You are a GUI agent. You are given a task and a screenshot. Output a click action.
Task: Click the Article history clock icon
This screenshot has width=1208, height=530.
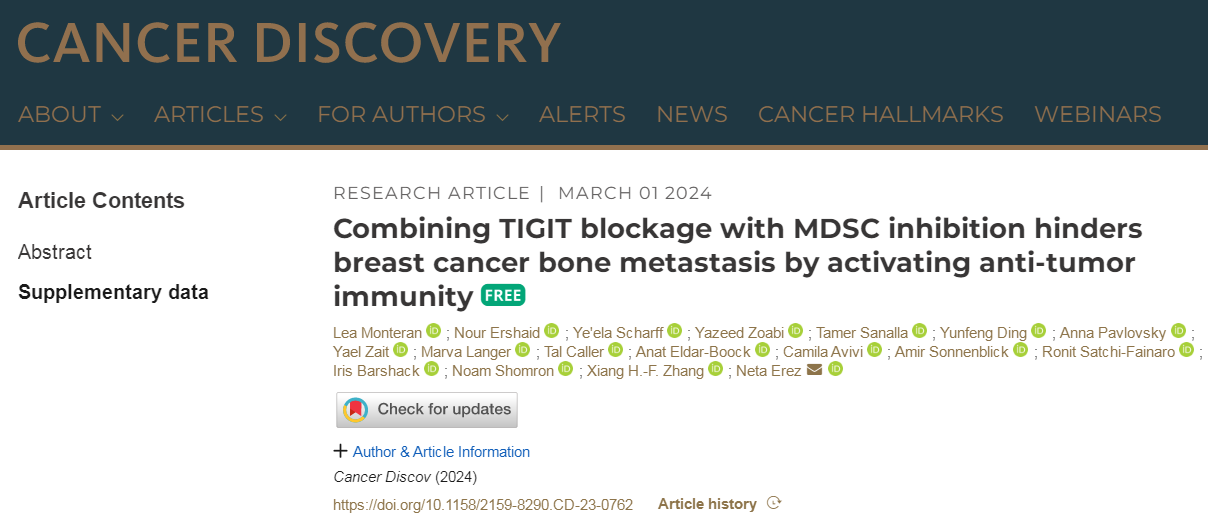coord(773,504)
